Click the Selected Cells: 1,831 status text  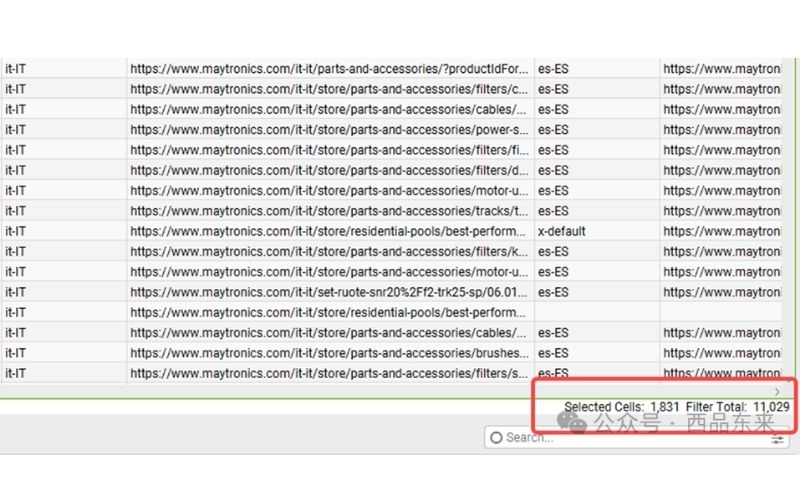(621, 407)
